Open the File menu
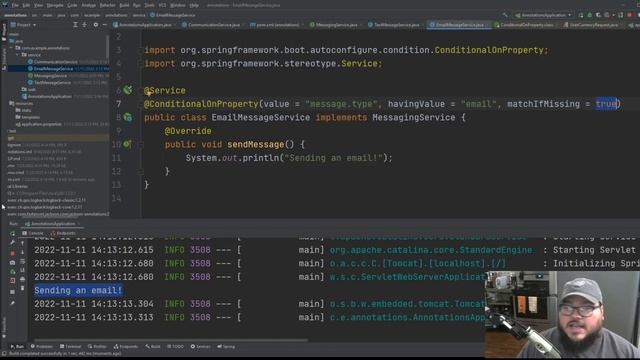The width and height of the screenshot is (640, 360). coord(15,5)
